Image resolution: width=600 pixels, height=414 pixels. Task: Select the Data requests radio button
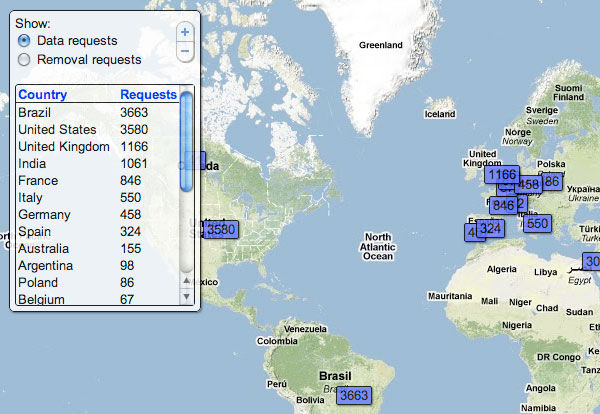pyautogui.click(x=24, y=41)
